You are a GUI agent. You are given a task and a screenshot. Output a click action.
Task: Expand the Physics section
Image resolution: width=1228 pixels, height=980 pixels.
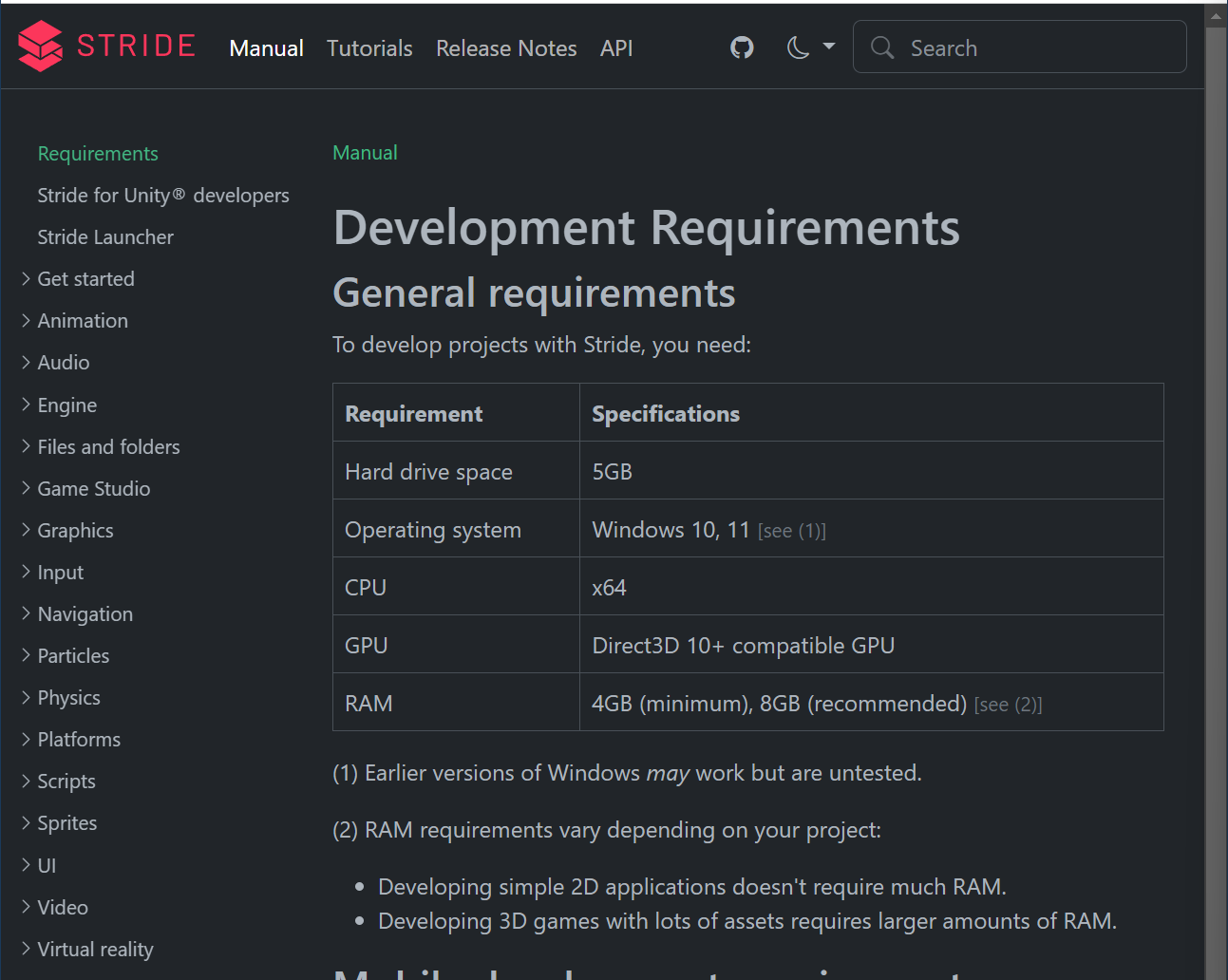pos(68,697)
